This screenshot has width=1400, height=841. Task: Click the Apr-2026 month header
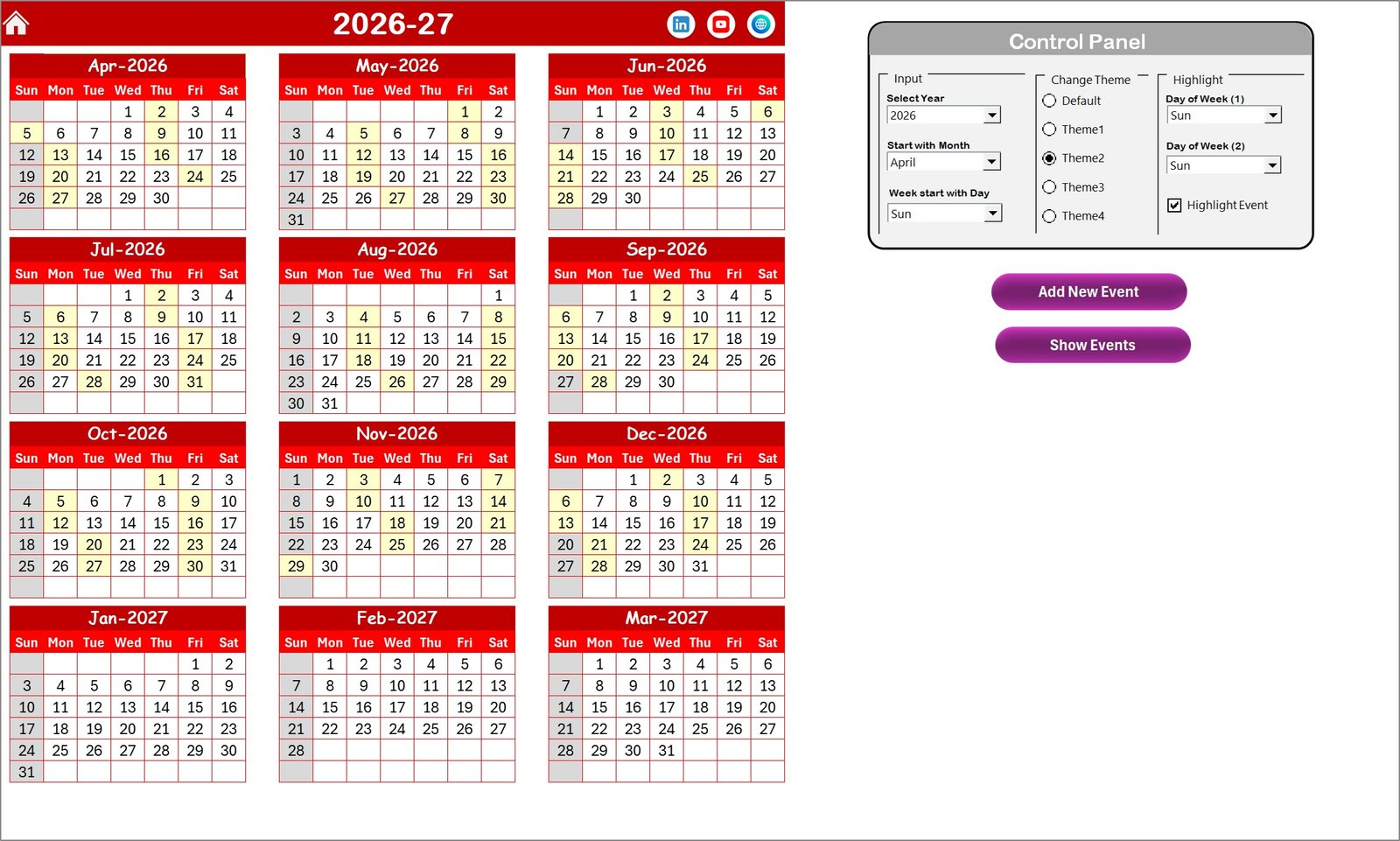(x=127, y=65)
